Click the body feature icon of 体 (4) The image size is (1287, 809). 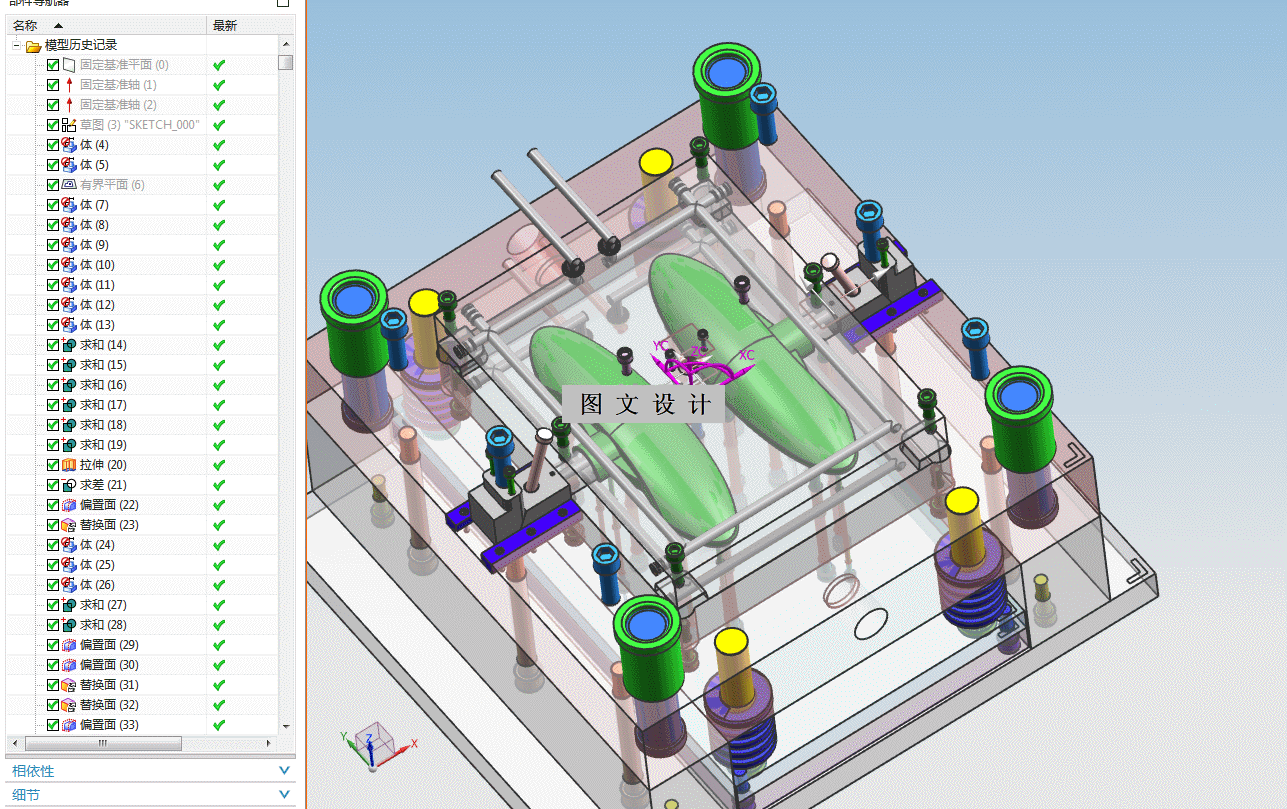click(69, 145)
